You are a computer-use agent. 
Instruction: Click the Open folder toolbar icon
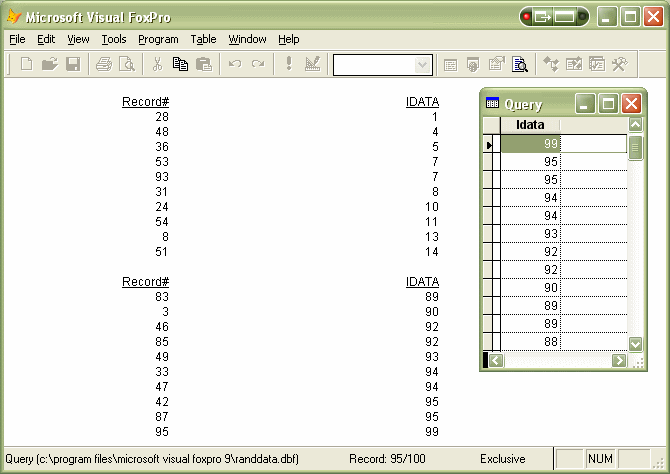(49, 64)
